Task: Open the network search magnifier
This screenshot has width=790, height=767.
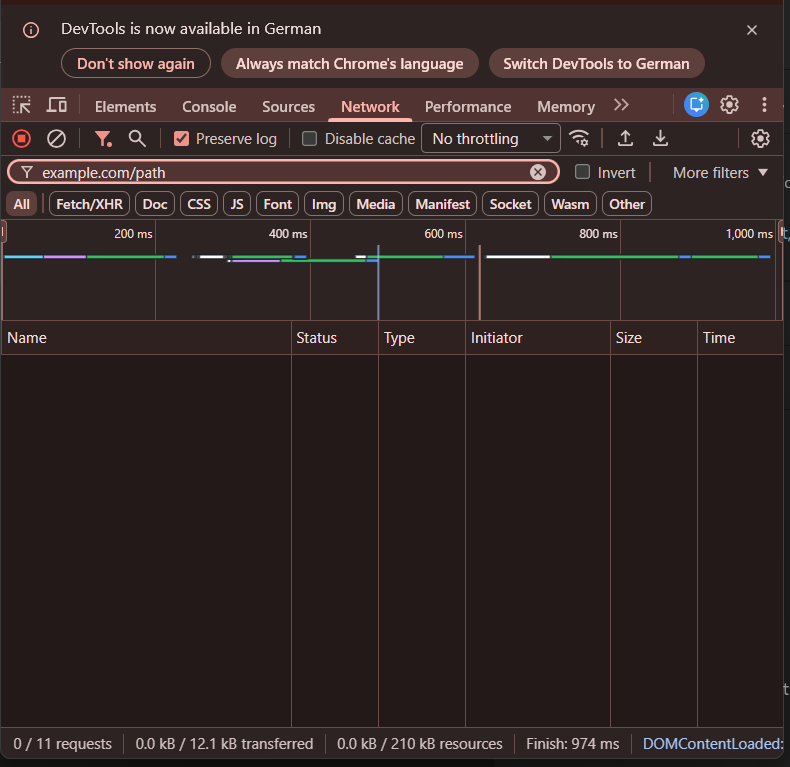Action: pos(137,139)
